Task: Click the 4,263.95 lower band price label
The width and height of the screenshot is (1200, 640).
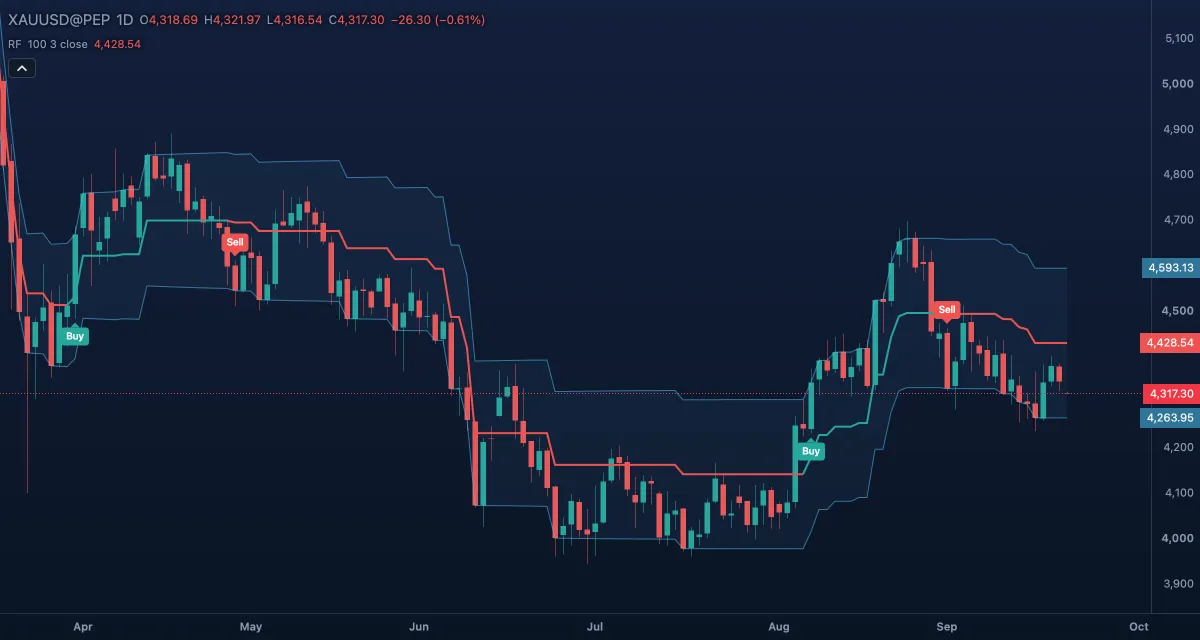Action: click(1169, 418)
